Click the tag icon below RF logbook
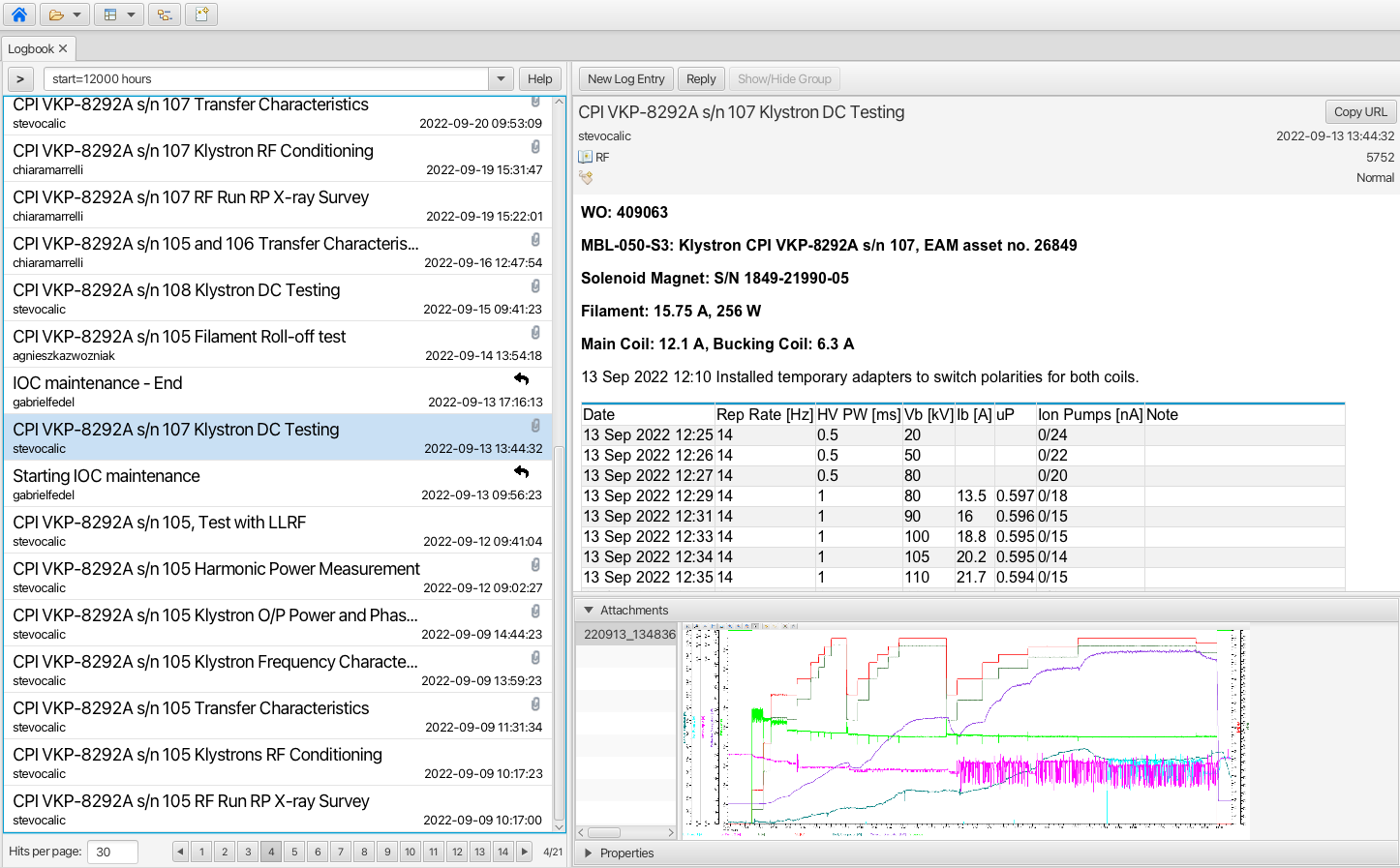The width and height of the screenshot is (1400, 868). (586, 178)
